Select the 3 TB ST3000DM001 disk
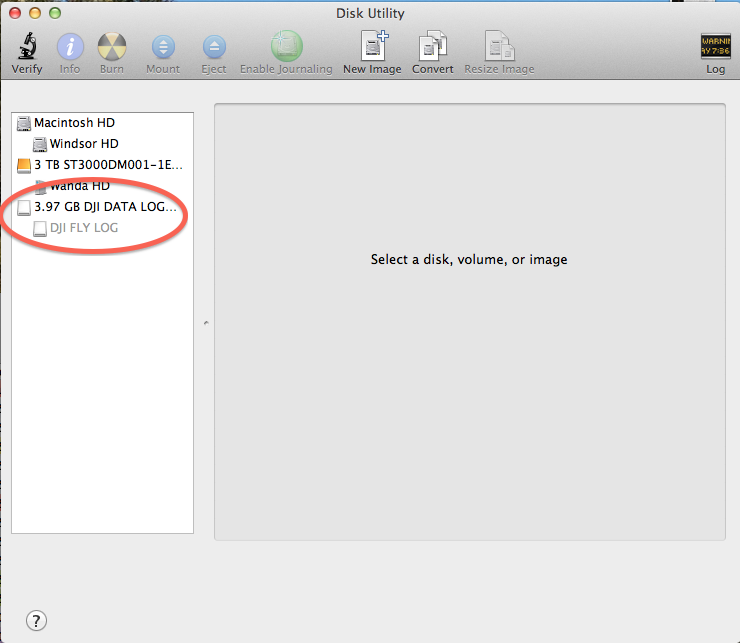The height and width of the screenshot is (643, 740). (102, 165)
